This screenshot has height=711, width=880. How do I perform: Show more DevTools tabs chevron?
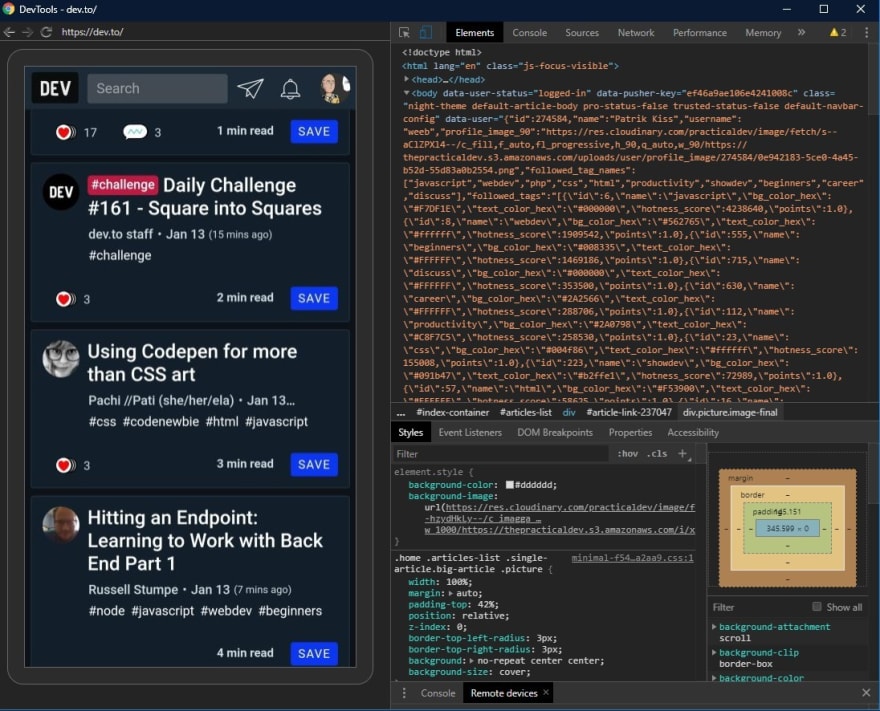tap(801, 33)
